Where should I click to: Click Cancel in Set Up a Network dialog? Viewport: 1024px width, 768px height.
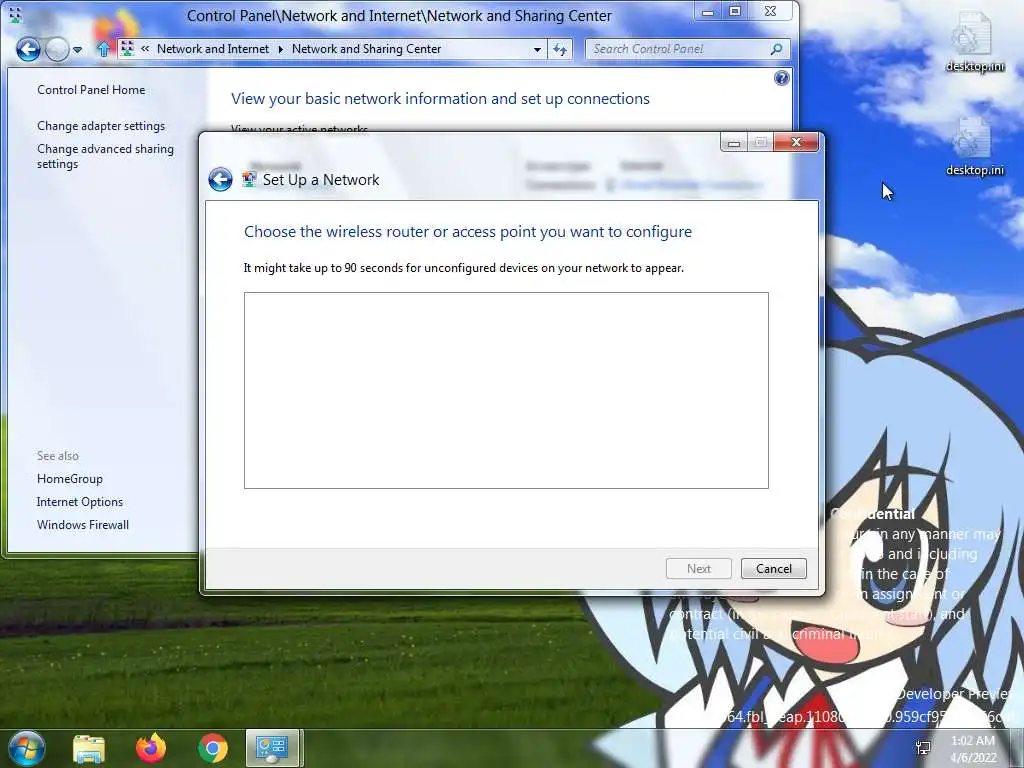[774, 569]
